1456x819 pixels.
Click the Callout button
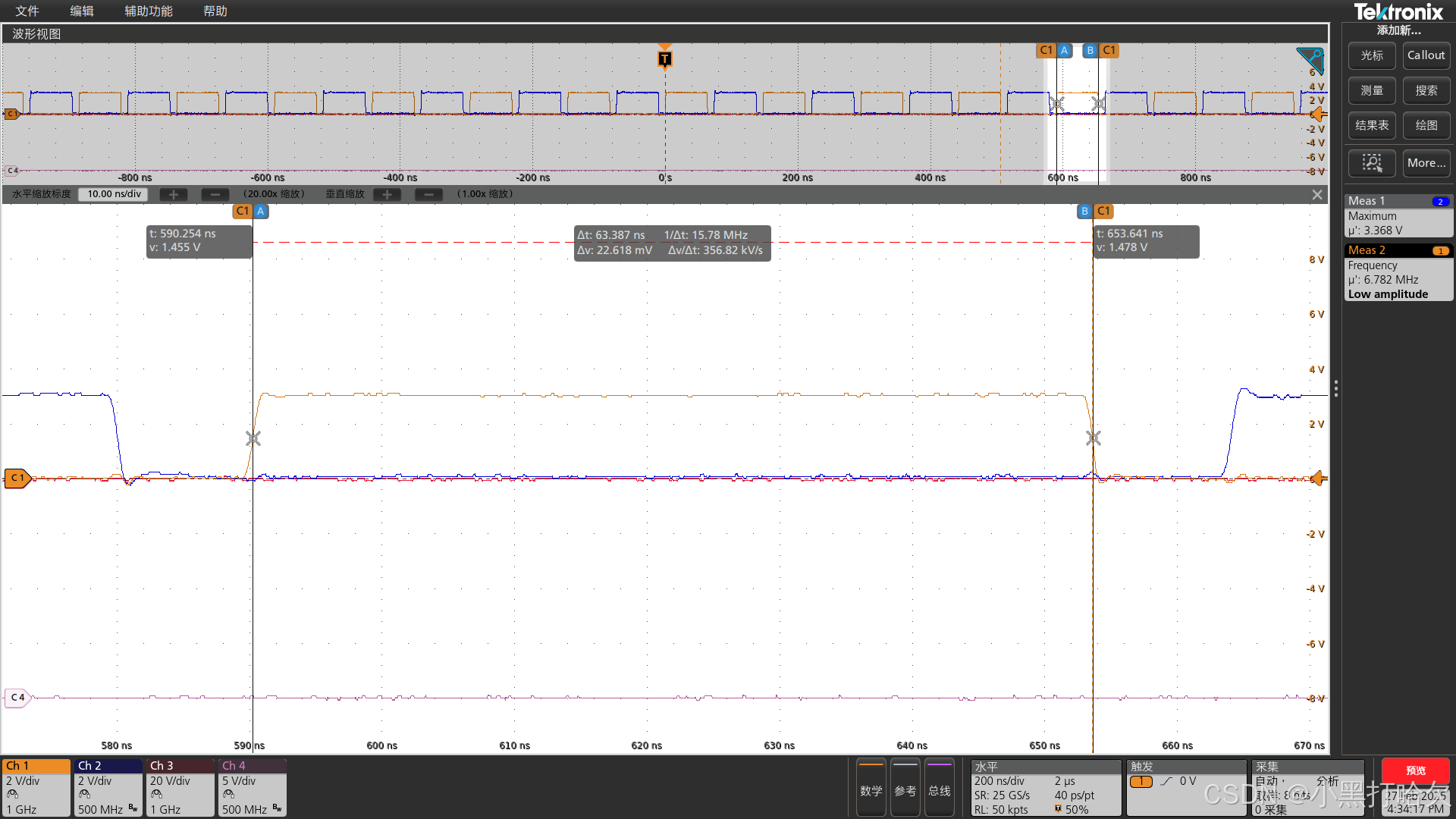point(1426,55)
